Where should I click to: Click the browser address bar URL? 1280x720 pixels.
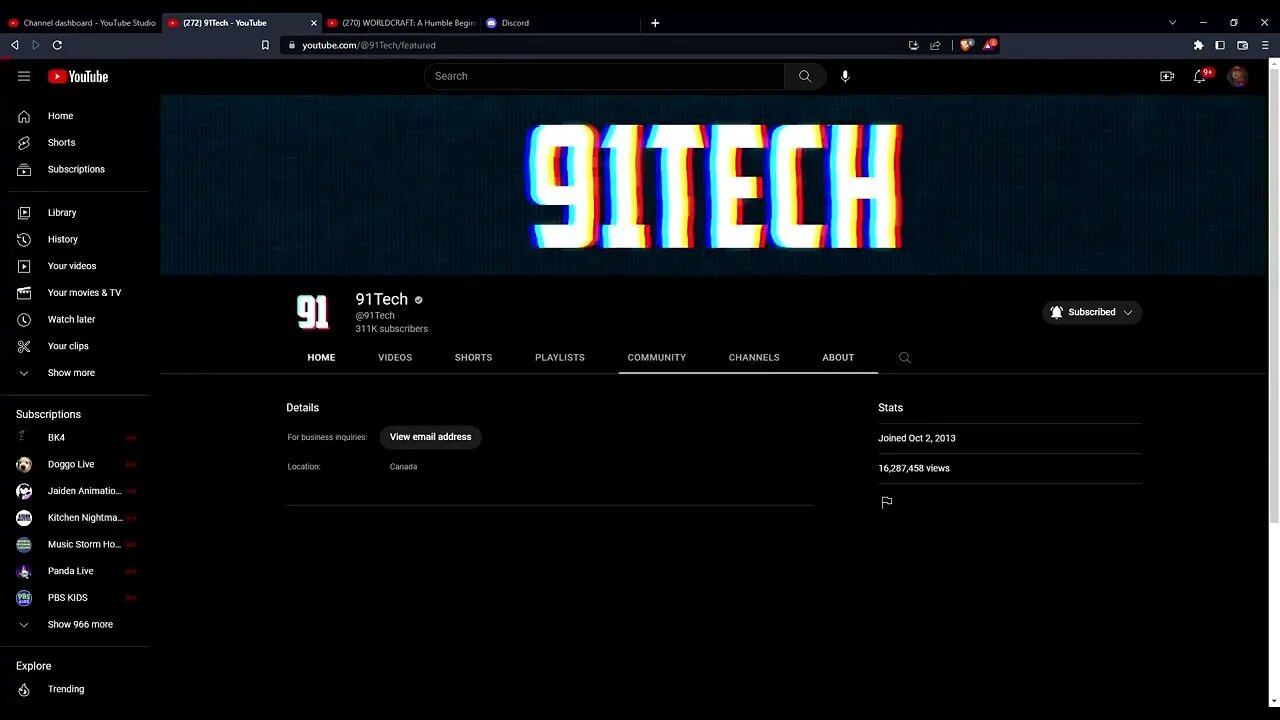[369, 45]
